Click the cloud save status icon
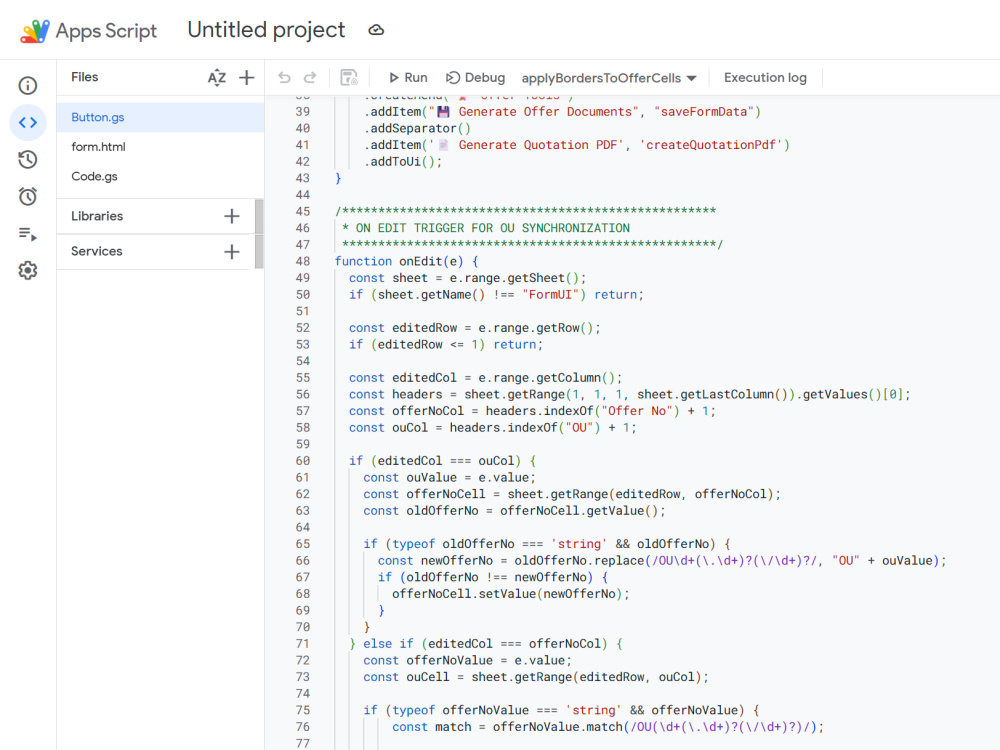The height and width of the screenshot is (750, 1000). click(376, 30)
